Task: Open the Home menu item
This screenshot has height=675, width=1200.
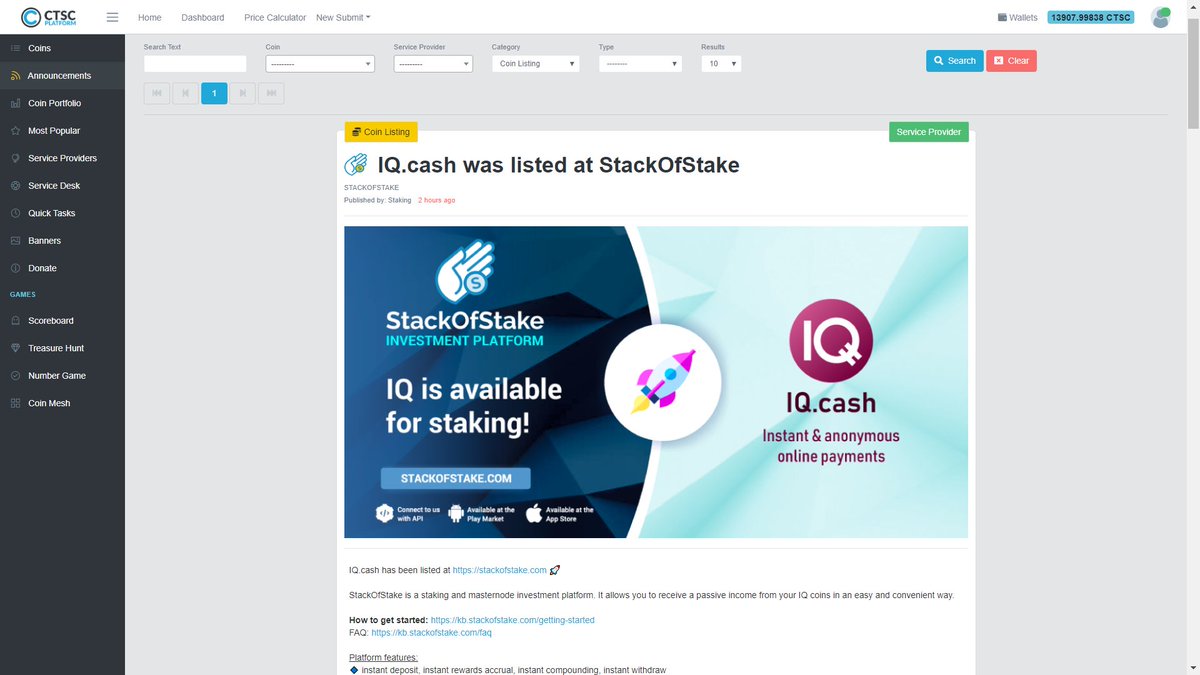Action: point(150,17)
